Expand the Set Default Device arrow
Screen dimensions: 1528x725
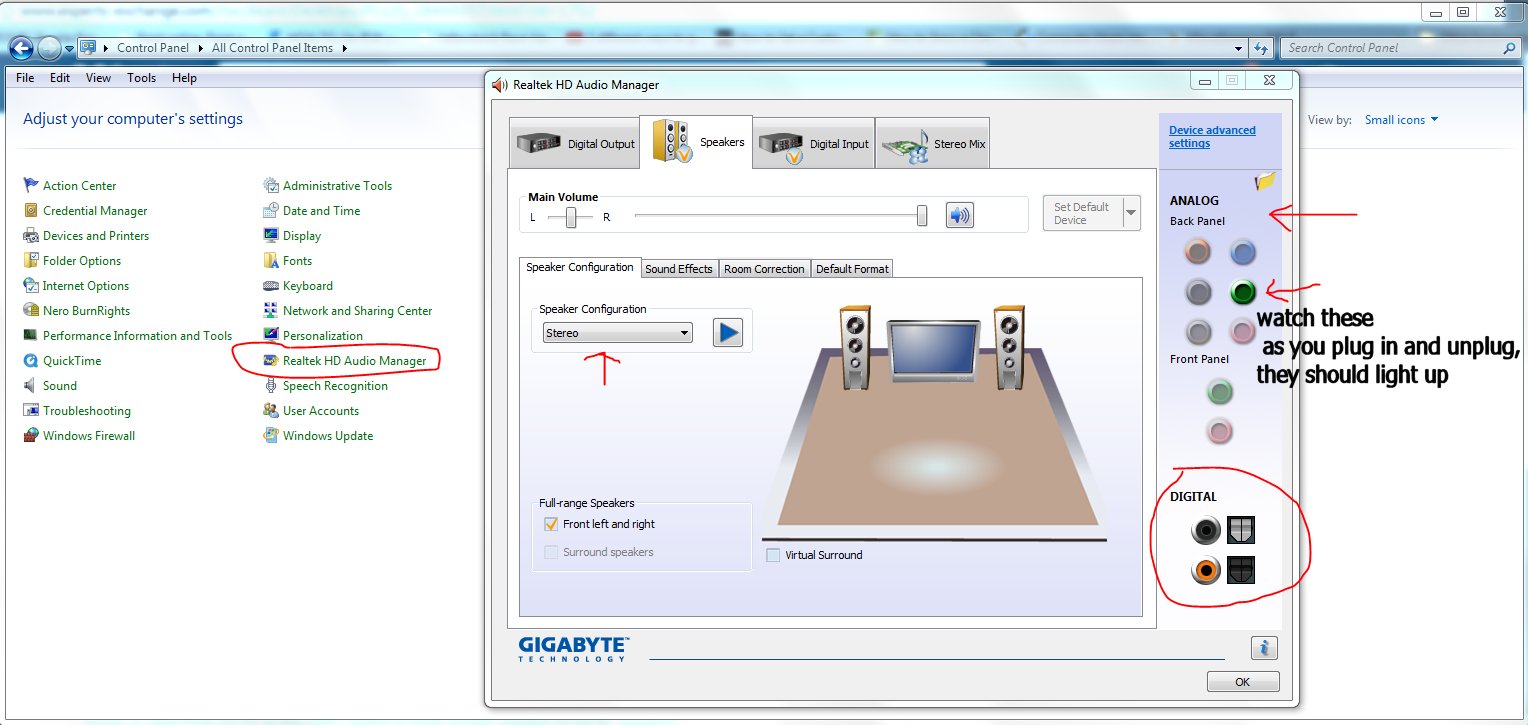tap(1131, 213)
